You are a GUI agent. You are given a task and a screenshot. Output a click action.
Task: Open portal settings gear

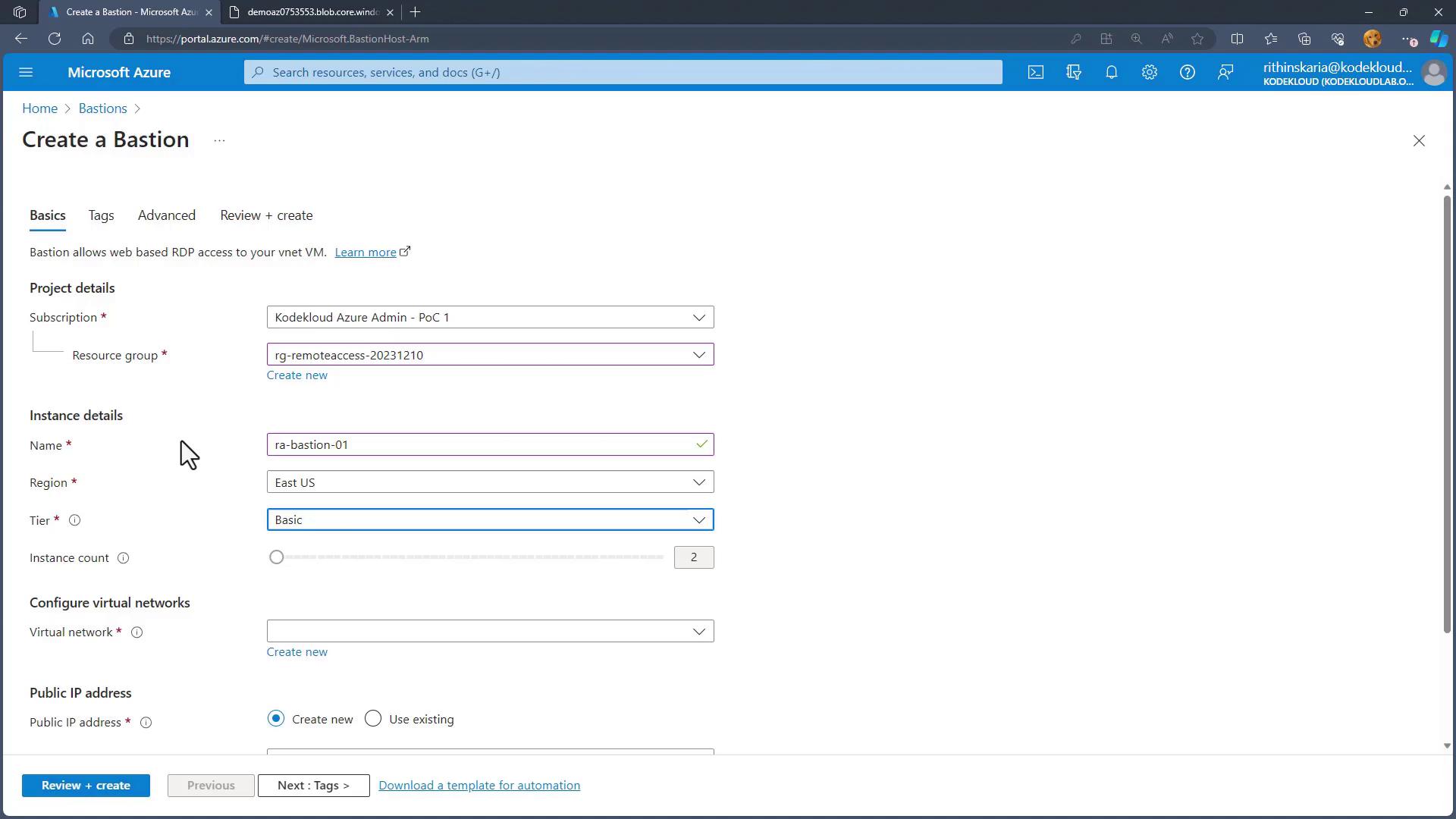1149,72
